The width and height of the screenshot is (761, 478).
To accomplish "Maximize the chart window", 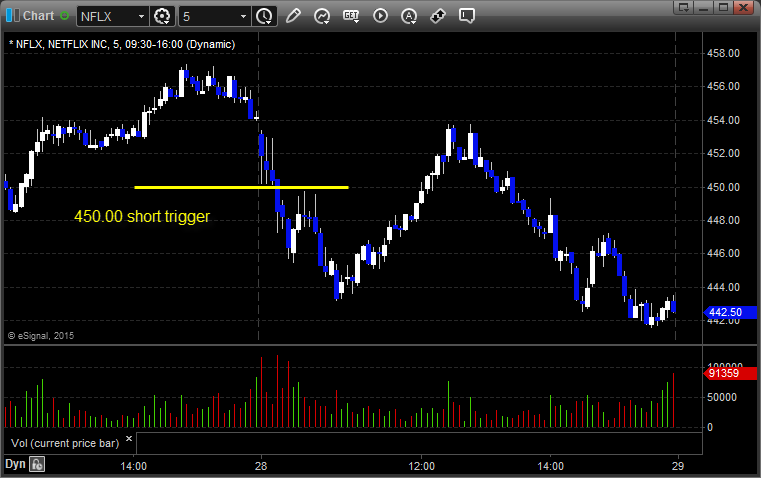I will (x=724, y=7).
